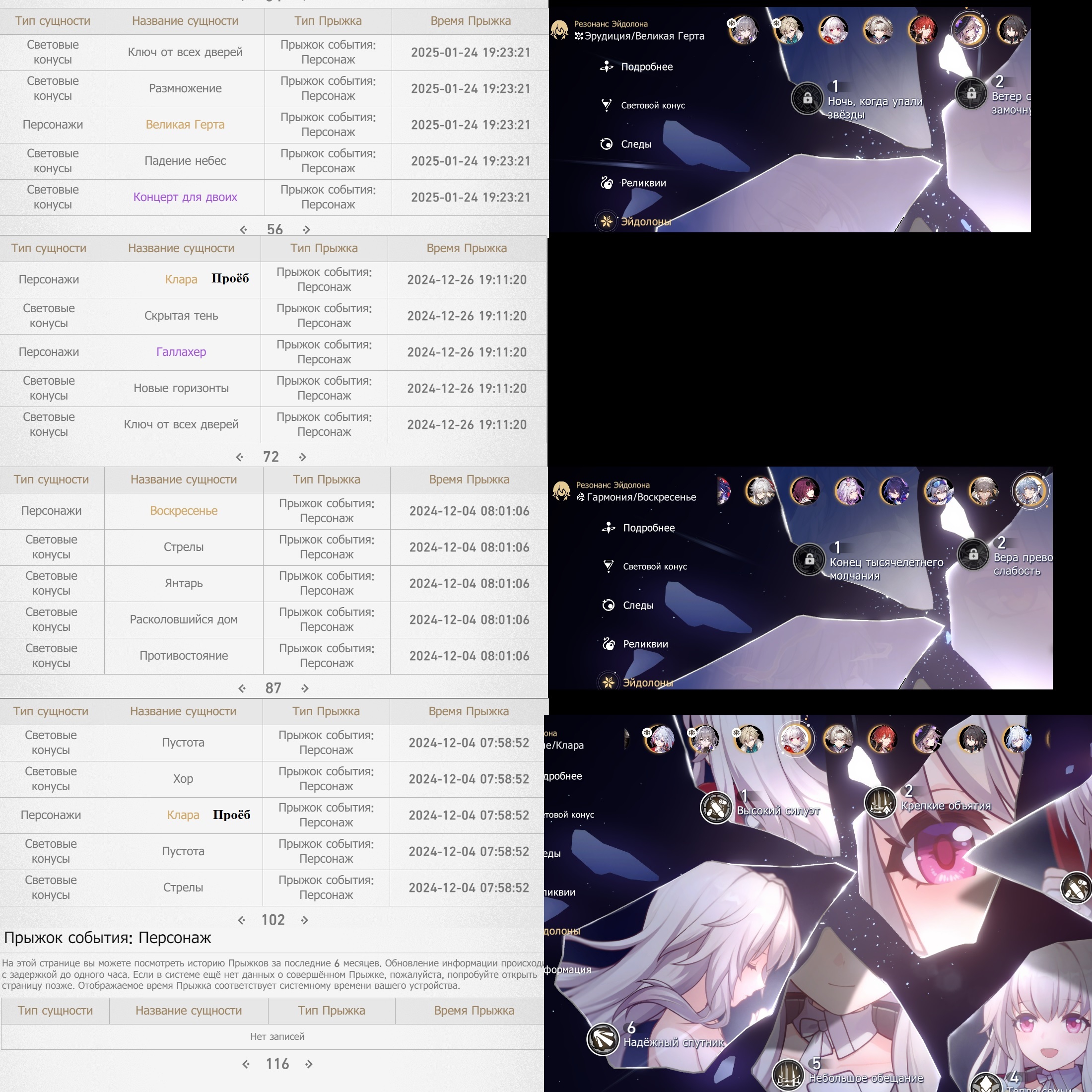Screen dimensions: 1092x1092
Task: Open locked eidolon 2 'Вера прево… слабость'
Action: (973, 554)
